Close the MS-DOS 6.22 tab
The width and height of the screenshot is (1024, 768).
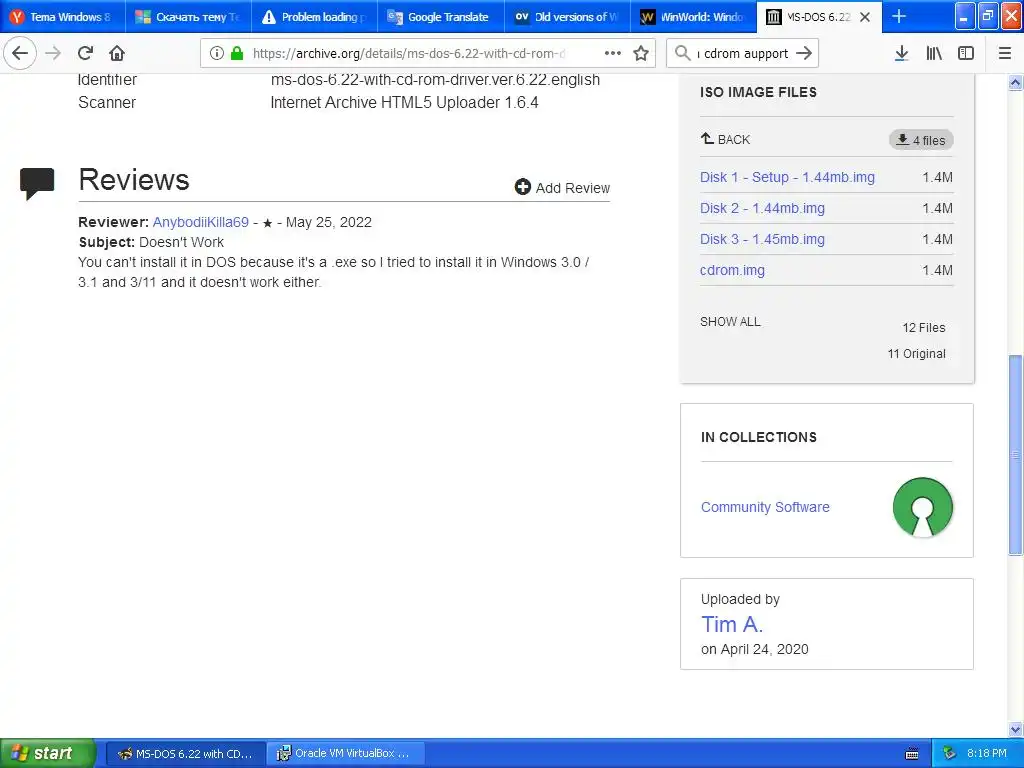point(865,17)
